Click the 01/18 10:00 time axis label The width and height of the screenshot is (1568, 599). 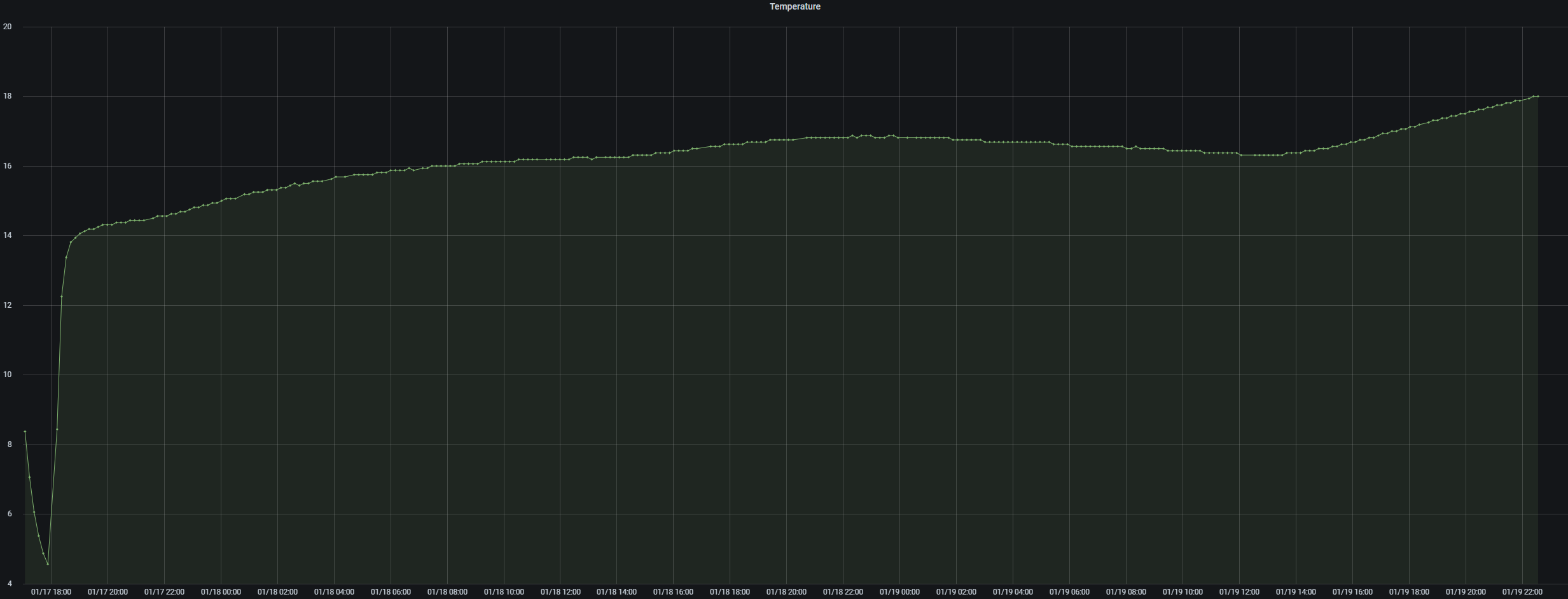point(504,592)
